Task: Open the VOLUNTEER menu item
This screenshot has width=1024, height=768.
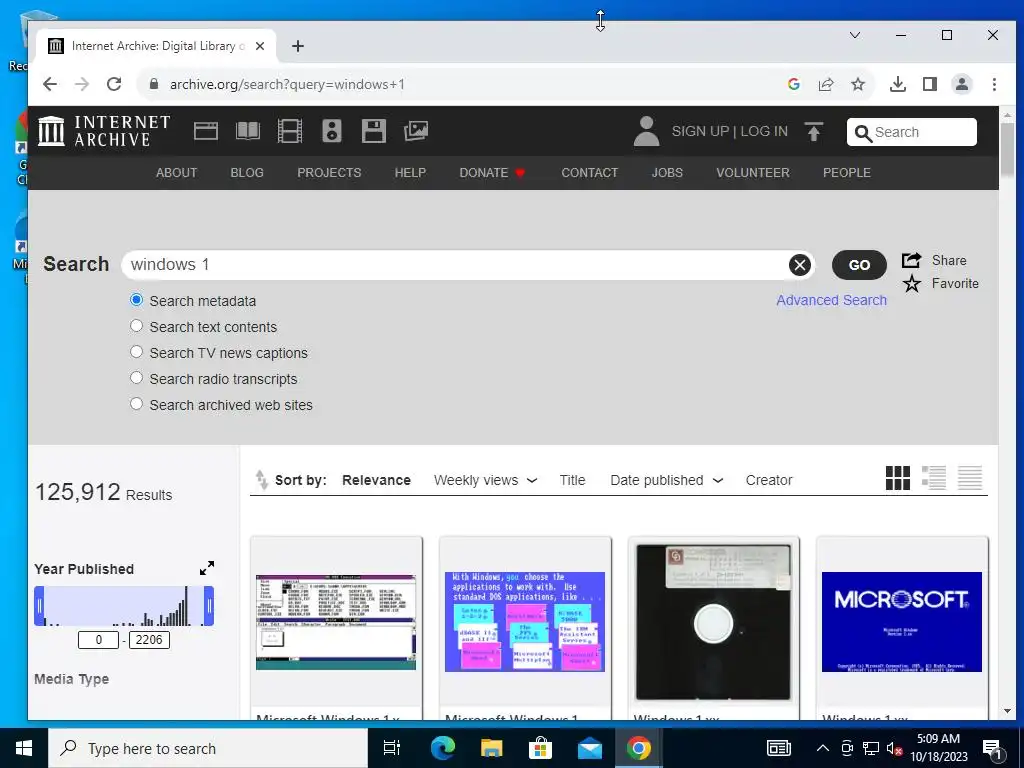Action: pos(753,172)
